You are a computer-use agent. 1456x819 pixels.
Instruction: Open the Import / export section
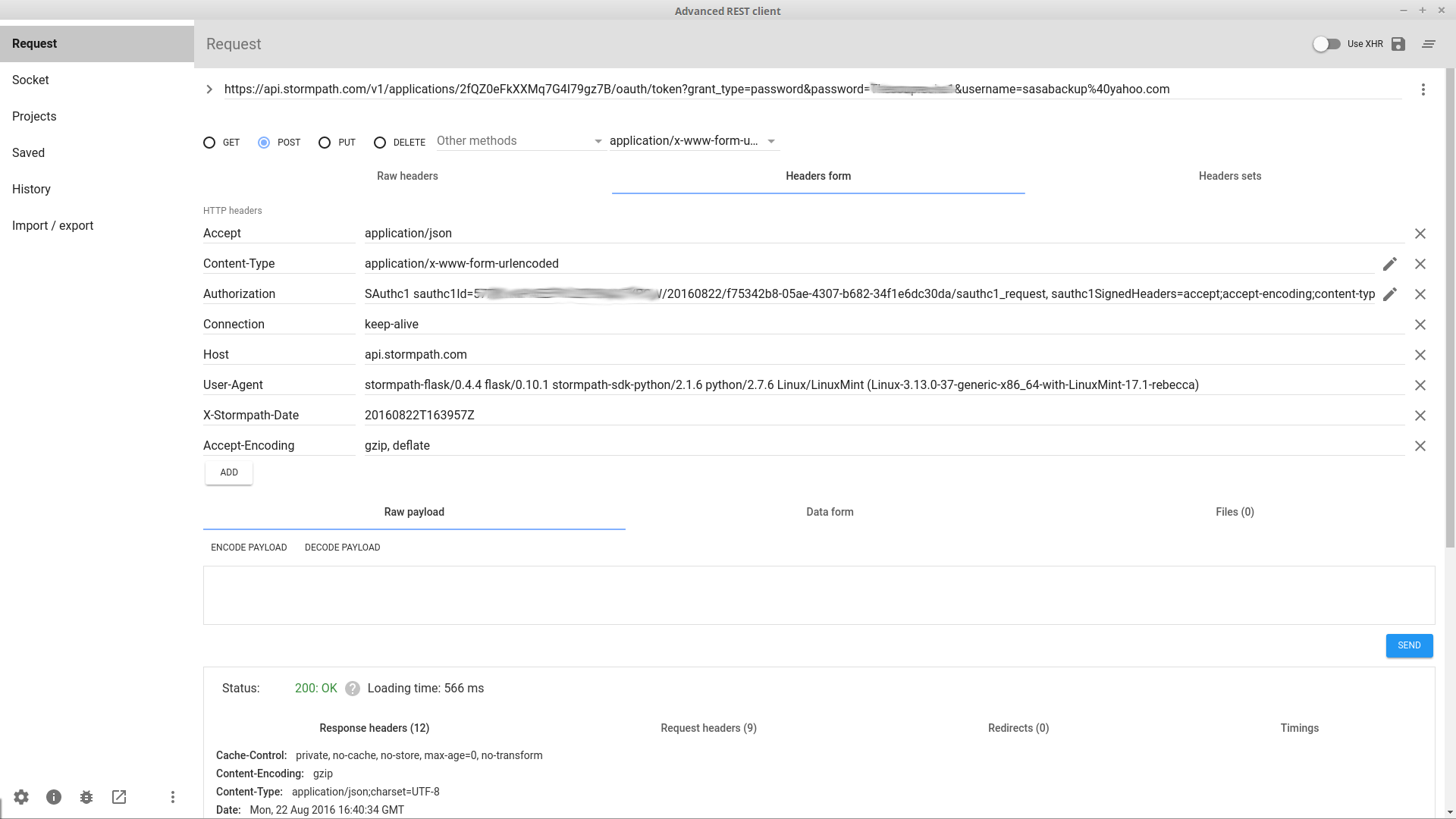(97, 226)
